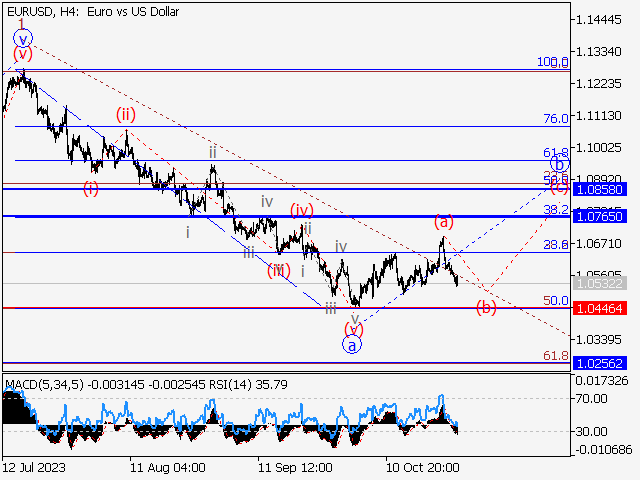Image resolution: width=640 pixels, height=480 pixels.
Task: Click the chart title 'EURUSD, H4: Euro vs US Dollar'
Action: [x=93, y=12]
